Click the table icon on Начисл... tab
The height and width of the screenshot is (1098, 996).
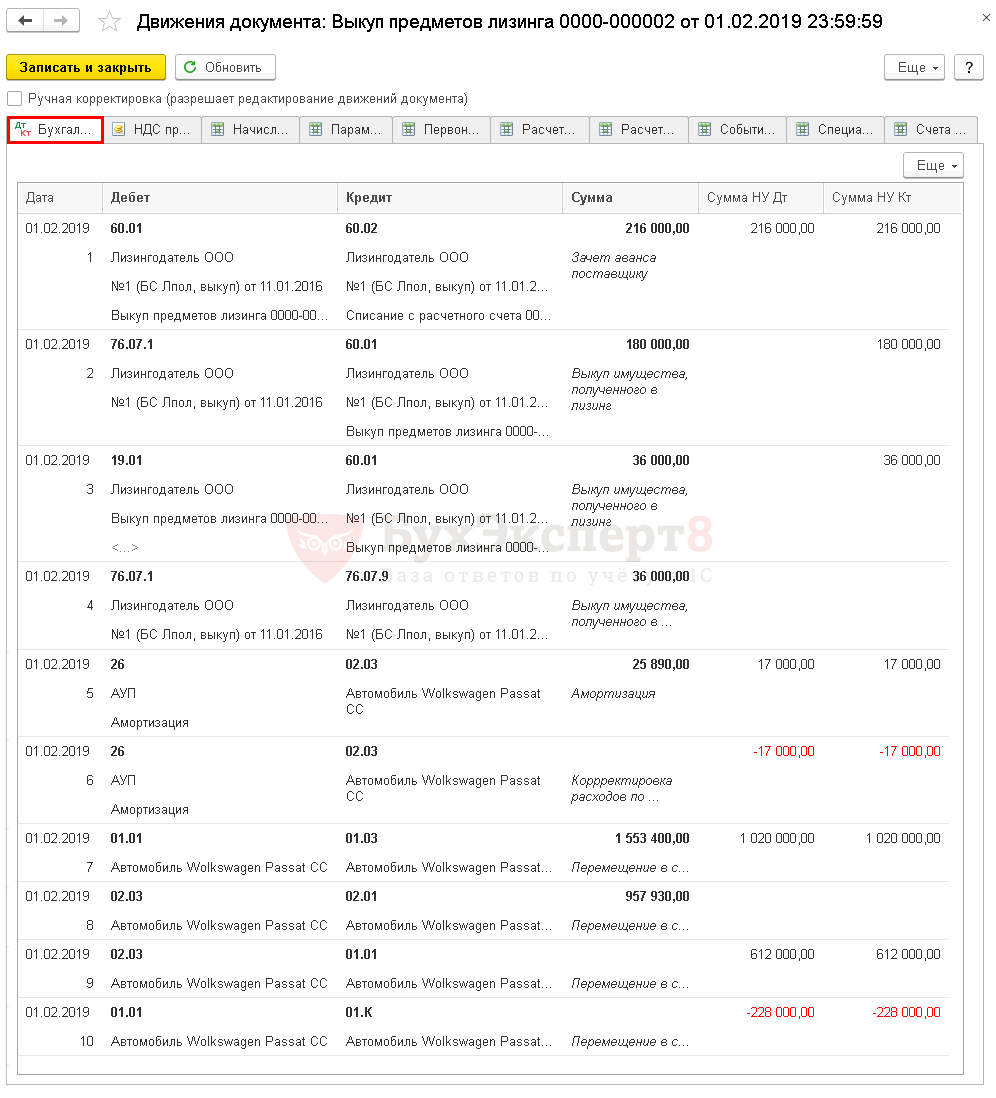point(217,130)
